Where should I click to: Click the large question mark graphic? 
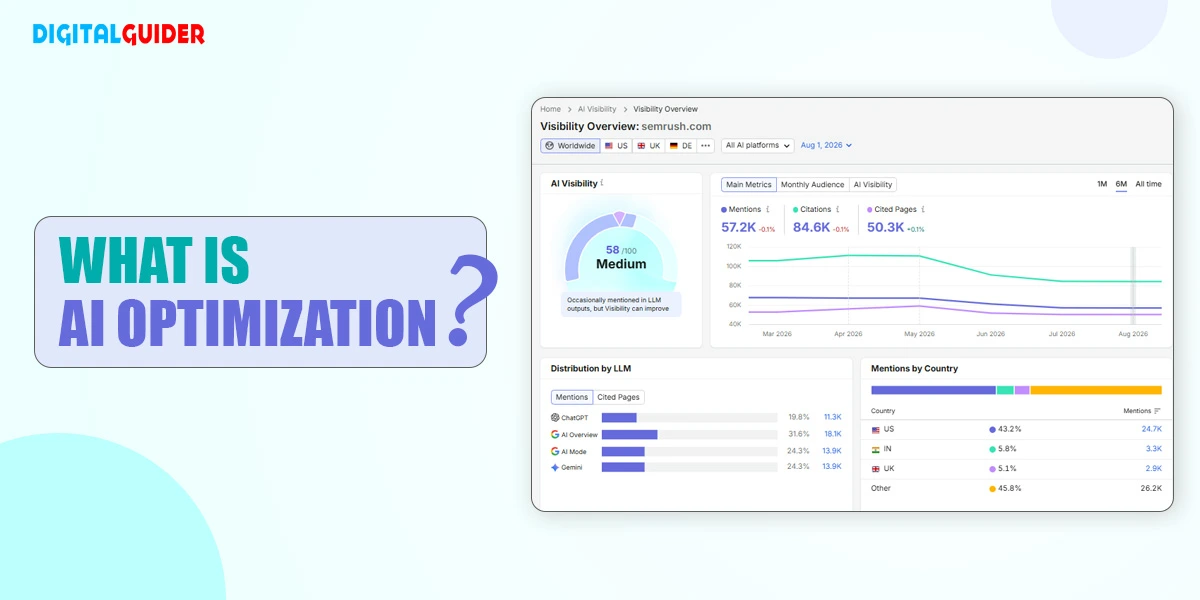pyautogui.click(x=473, y=300)
